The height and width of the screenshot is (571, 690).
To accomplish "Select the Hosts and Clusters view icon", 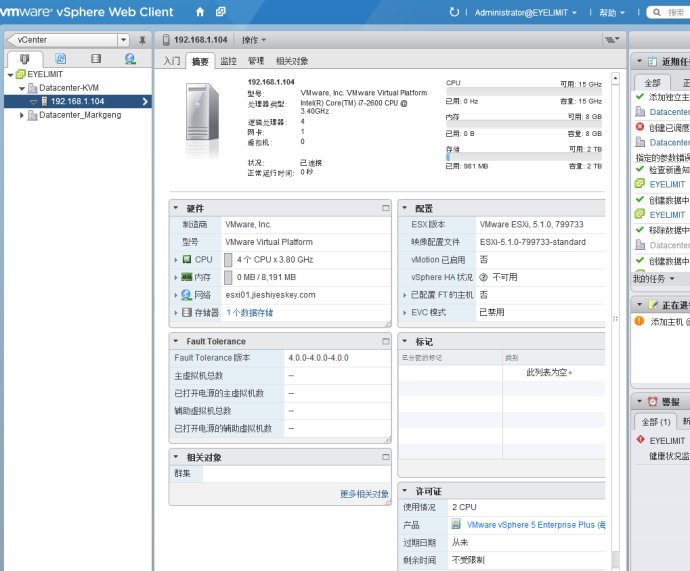I will click(25, 59).
